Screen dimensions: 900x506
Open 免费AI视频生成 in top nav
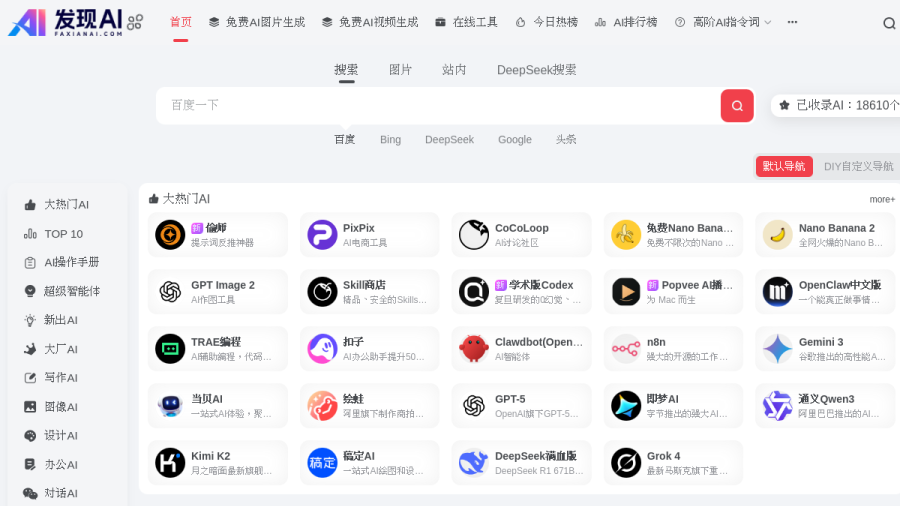[x=370, y=22]
